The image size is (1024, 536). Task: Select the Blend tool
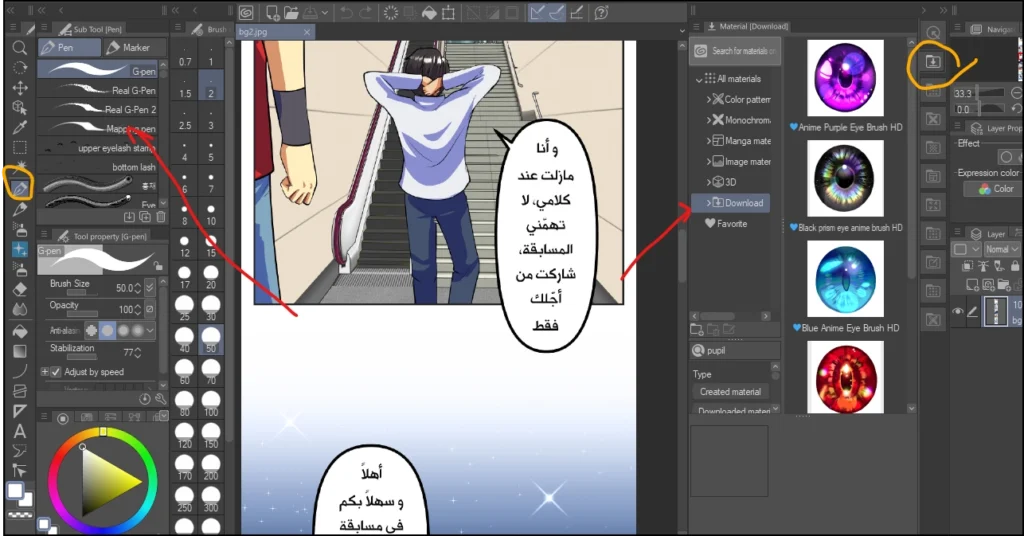tap(20, 309)
